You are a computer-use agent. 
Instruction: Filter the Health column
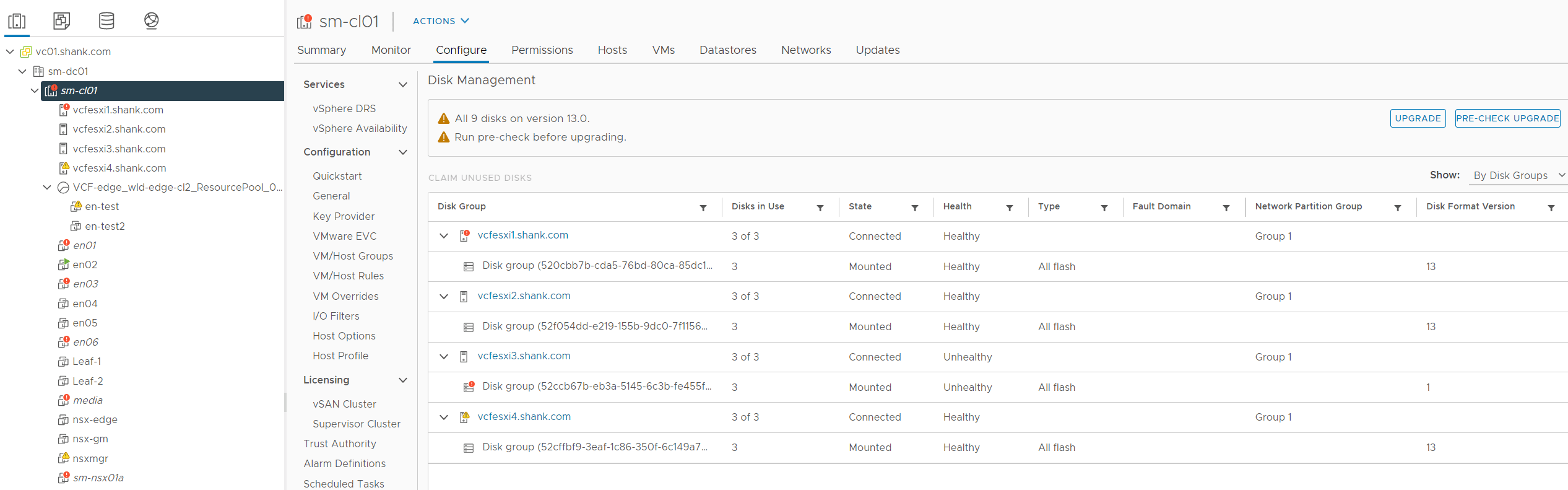(1010, 208)
